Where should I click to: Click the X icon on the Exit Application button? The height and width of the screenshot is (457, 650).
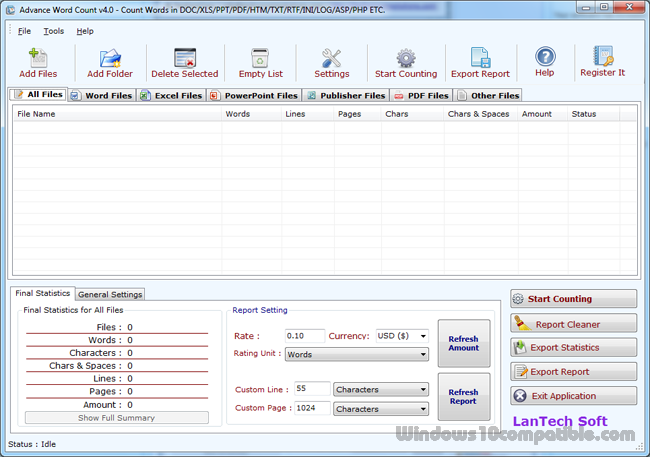click(x=520, y=396)
